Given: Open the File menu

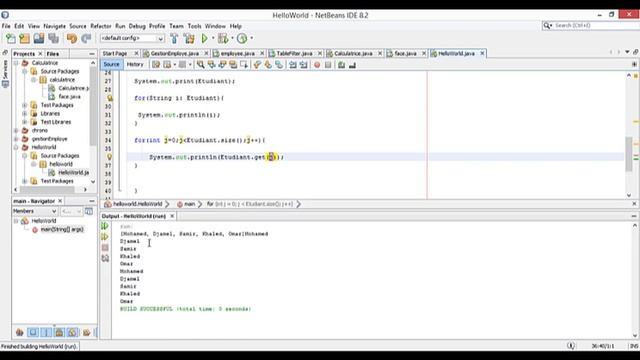Looking at the screenshot, I should pos(6,26).
